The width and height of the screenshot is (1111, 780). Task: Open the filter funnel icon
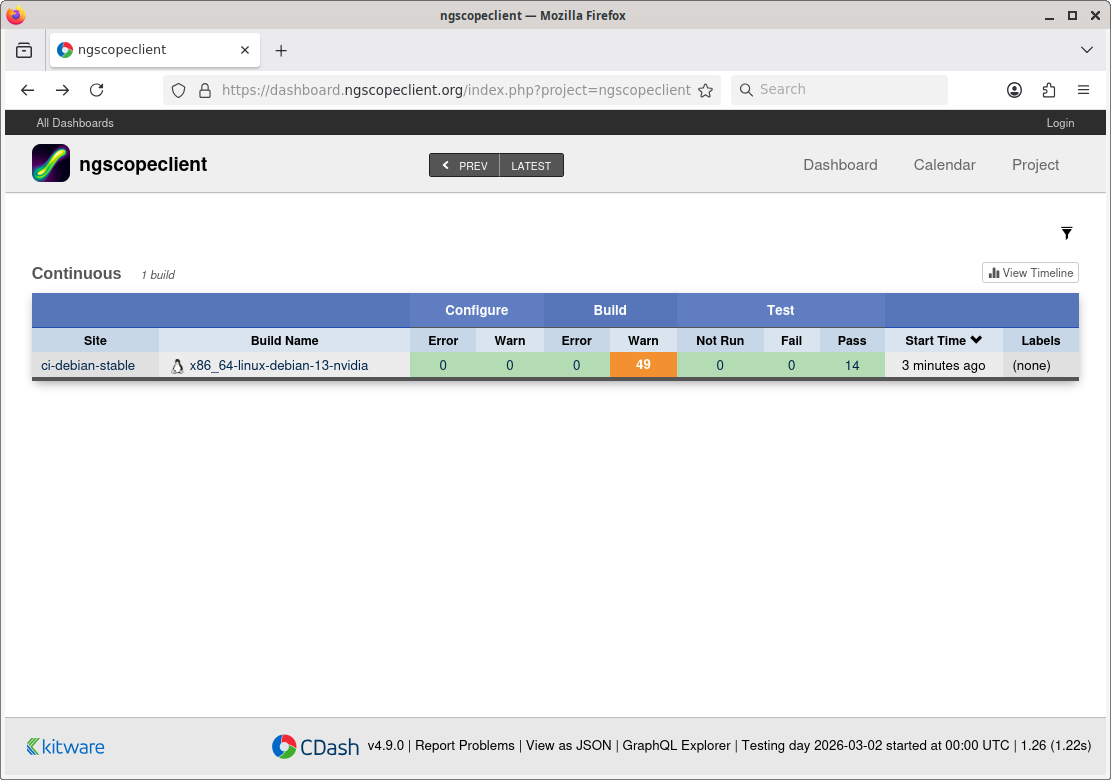(1067, 233)
